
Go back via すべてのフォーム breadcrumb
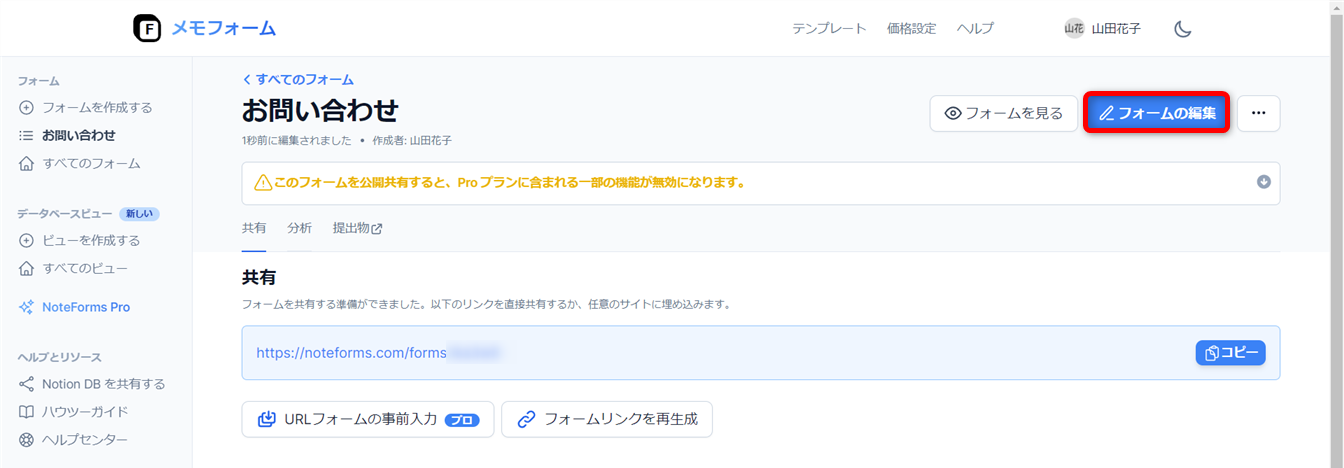click(298, 79)
